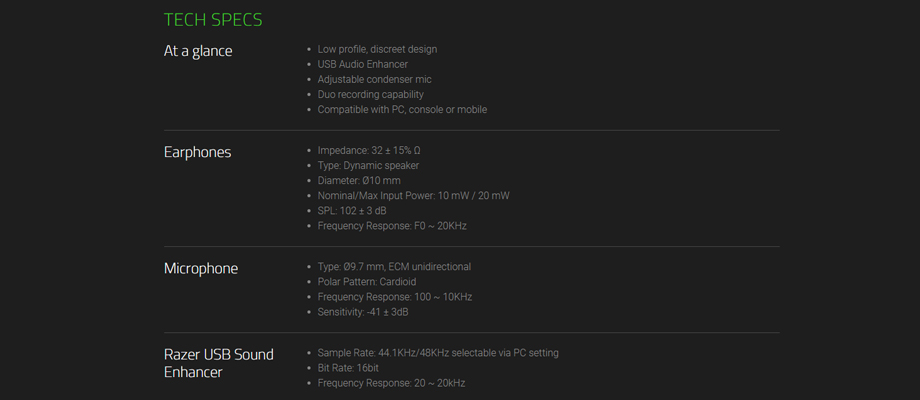Click the Sample Rate specification line

pos(438,353)
